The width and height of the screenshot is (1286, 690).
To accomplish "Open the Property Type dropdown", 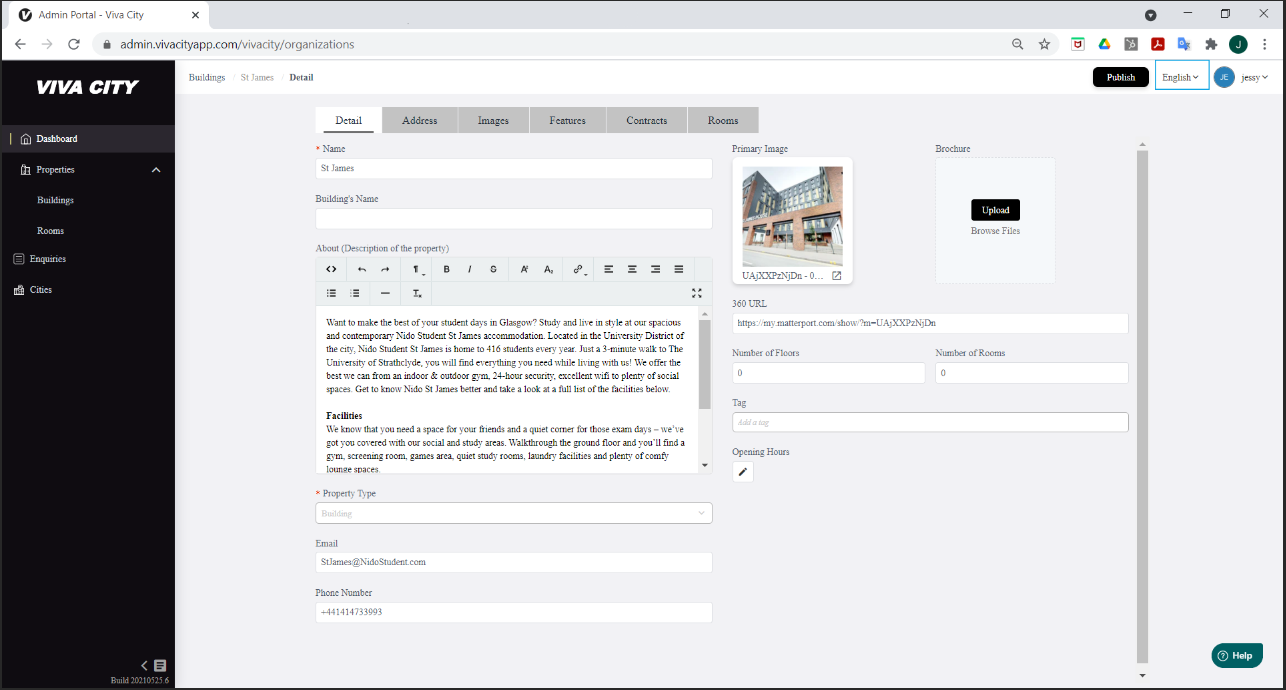I will click(514, 513).
